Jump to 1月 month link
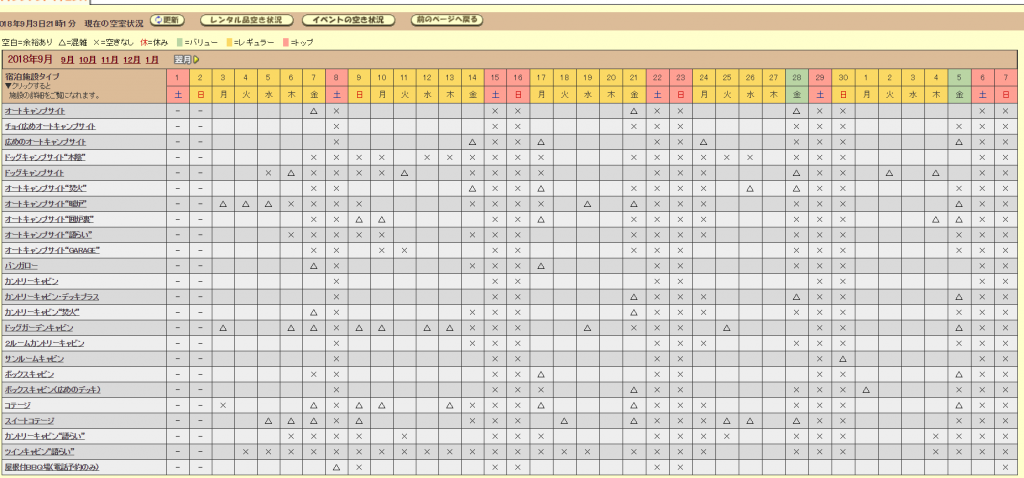Viewport: 1024px width, 478px height. (151, 59)
